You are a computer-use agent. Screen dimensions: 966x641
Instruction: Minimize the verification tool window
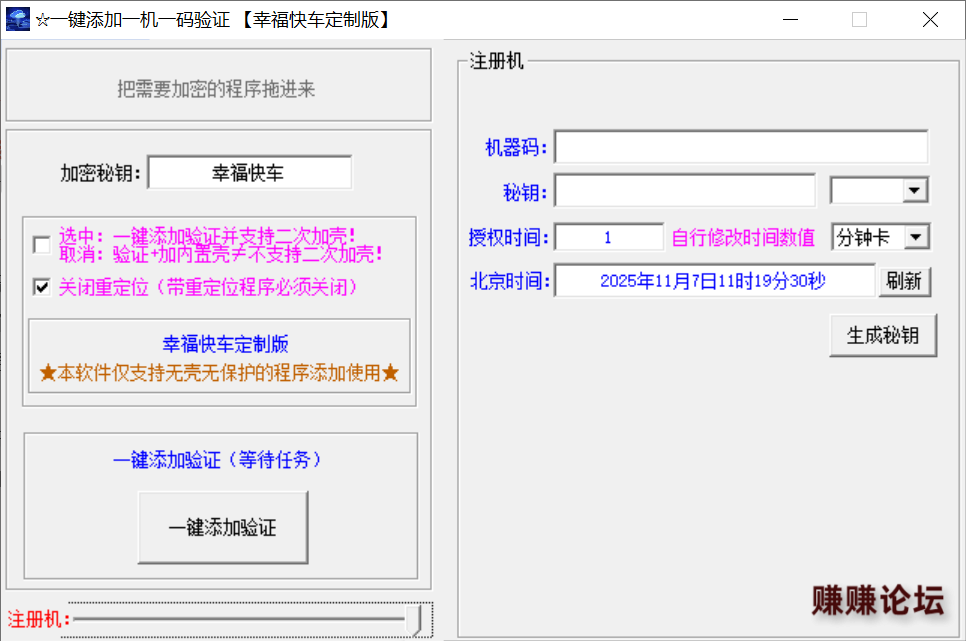coord(790,20)
